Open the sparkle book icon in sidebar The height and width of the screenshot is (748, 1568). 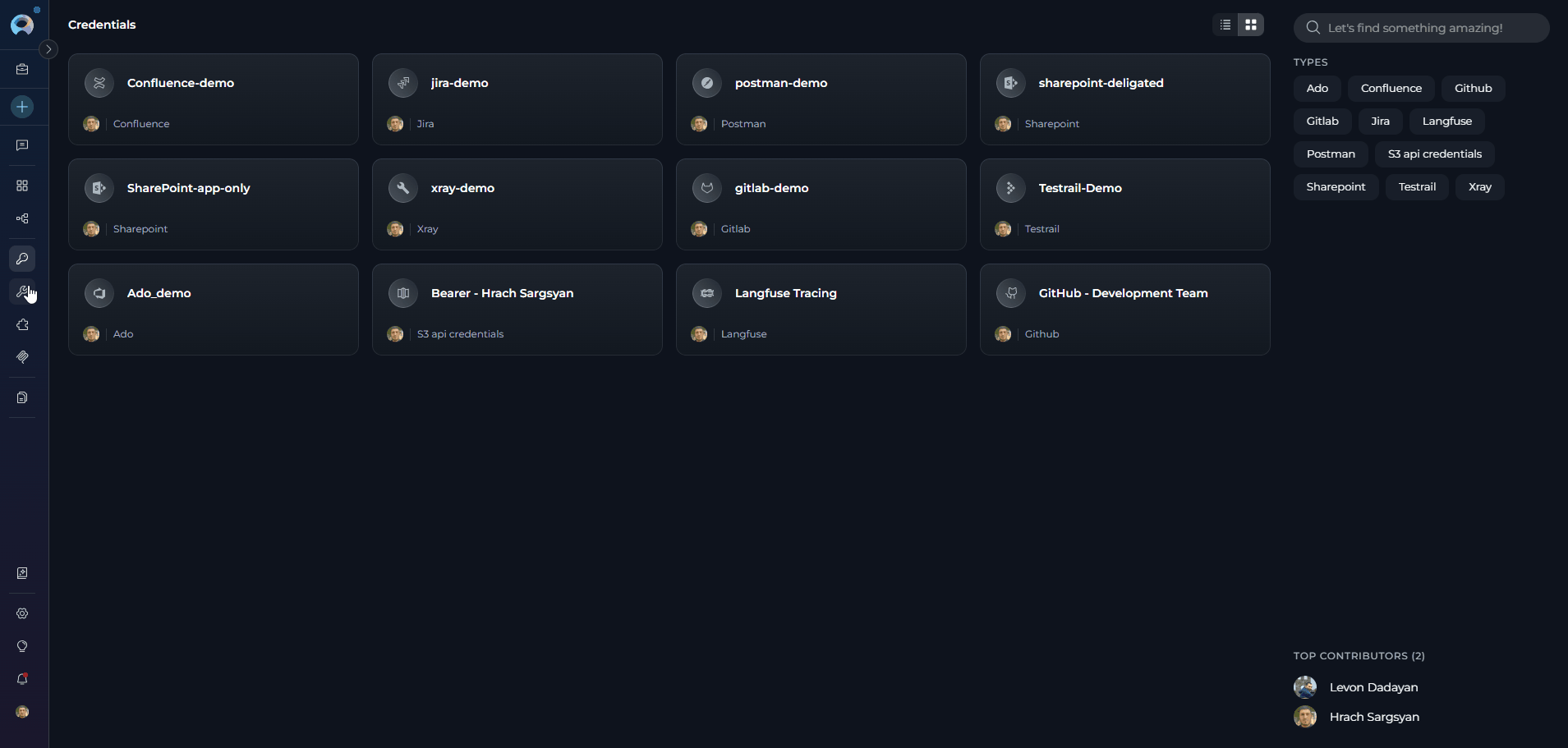pyautogui.click(x=22, y=573)
